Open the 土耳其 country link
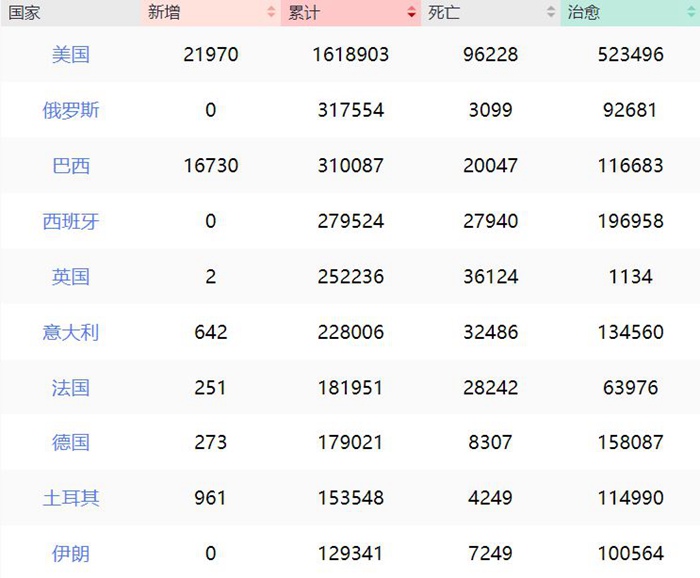The height and width of the screenshot is (578, 700). point(71,498)
